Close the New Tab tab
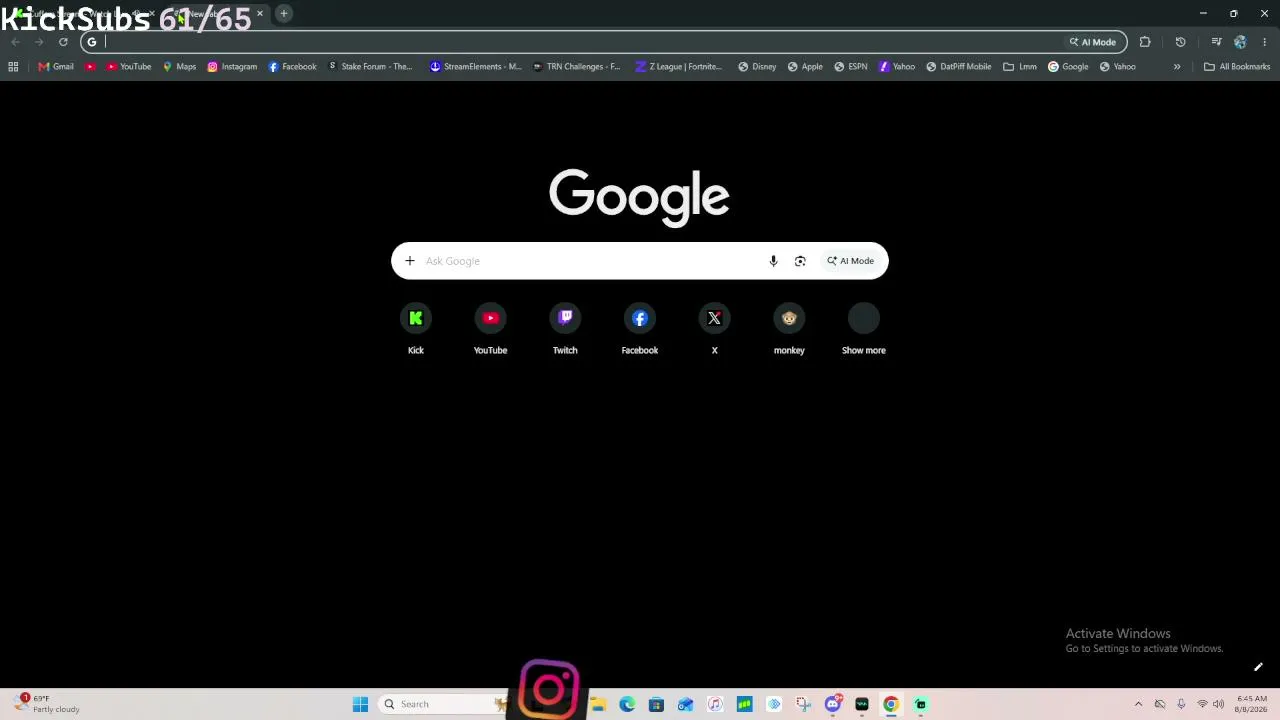Image resolution: width=1280 pixels, height=720 pixels. 260,14
